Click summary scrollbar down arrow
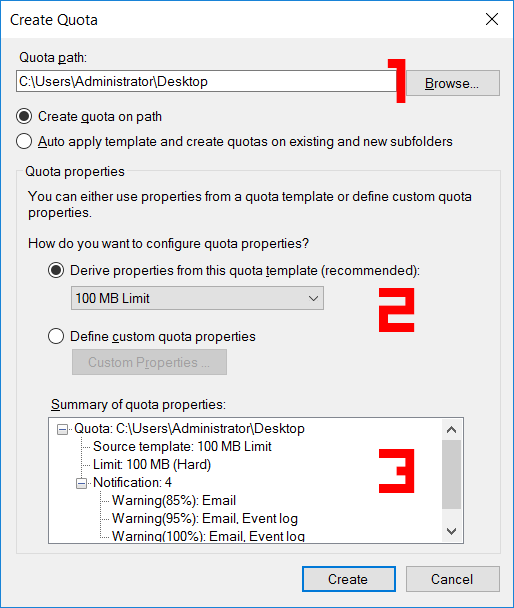The image size is (514, 608). (451, 531)
